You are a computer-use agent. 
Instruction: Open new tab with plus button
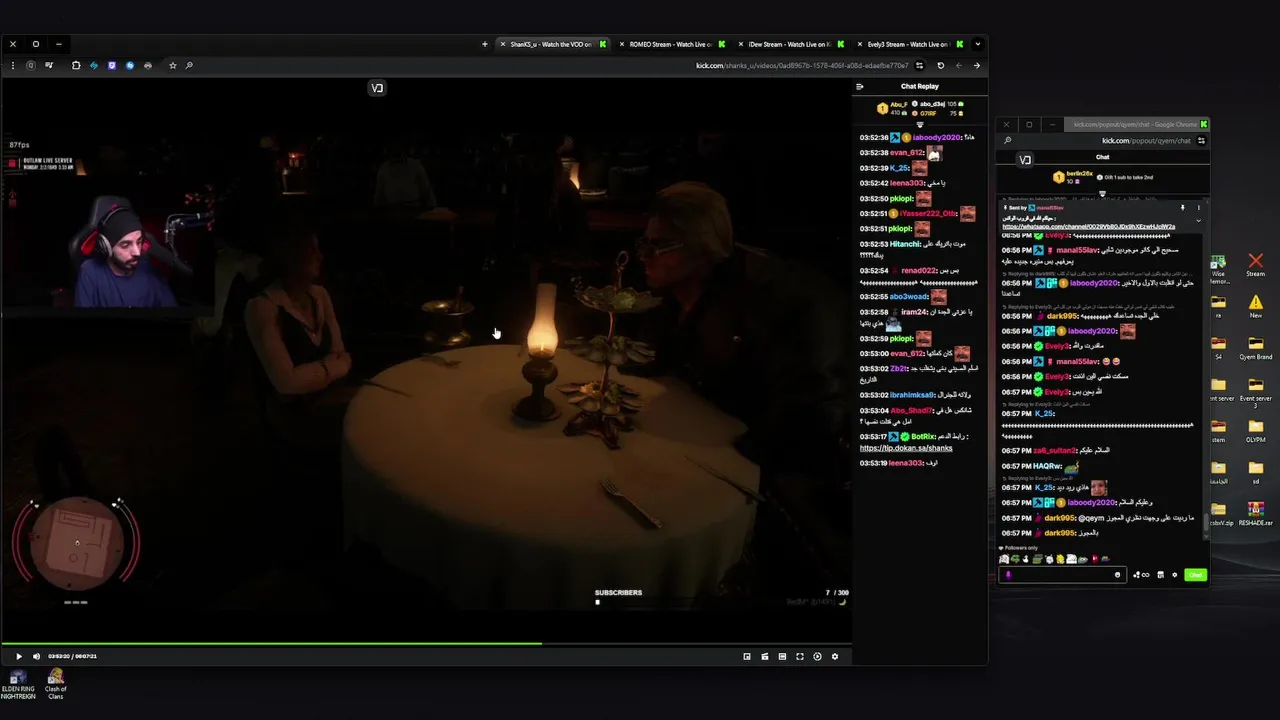pyautogui.click(x=485, y=44)
